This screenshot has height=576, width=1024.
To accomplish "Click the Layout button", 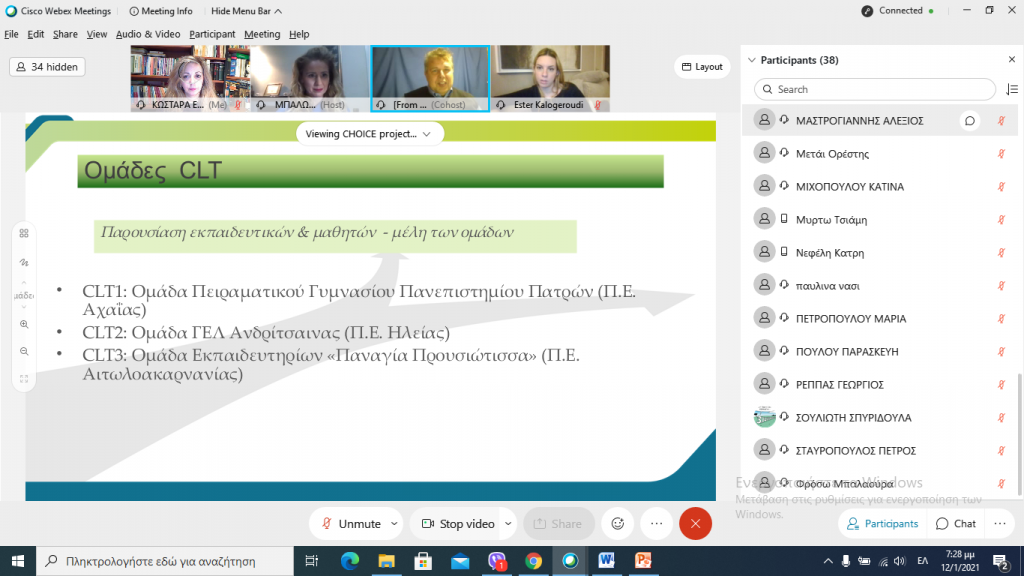I will (701, 67).
